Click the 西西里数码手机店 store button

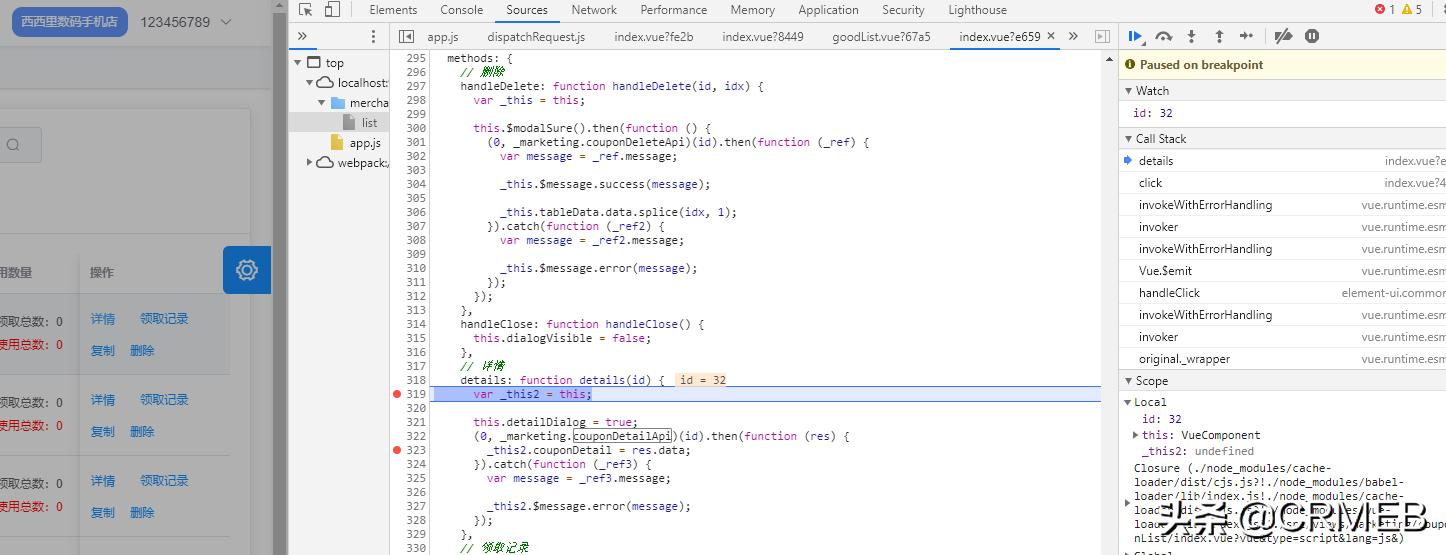[x=70, y=22]
